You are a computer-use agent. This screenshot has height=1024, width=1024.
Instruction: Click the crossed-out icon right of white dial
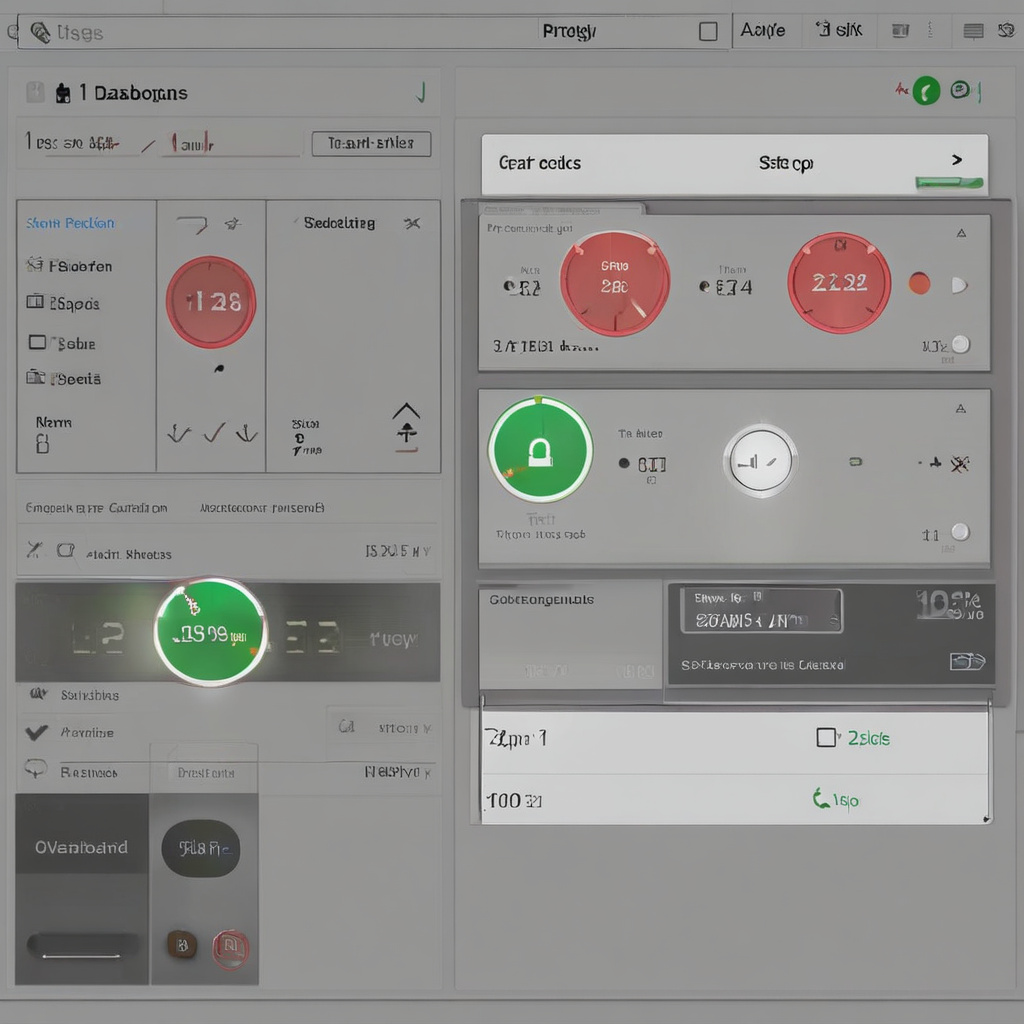[x=958, y=463]
